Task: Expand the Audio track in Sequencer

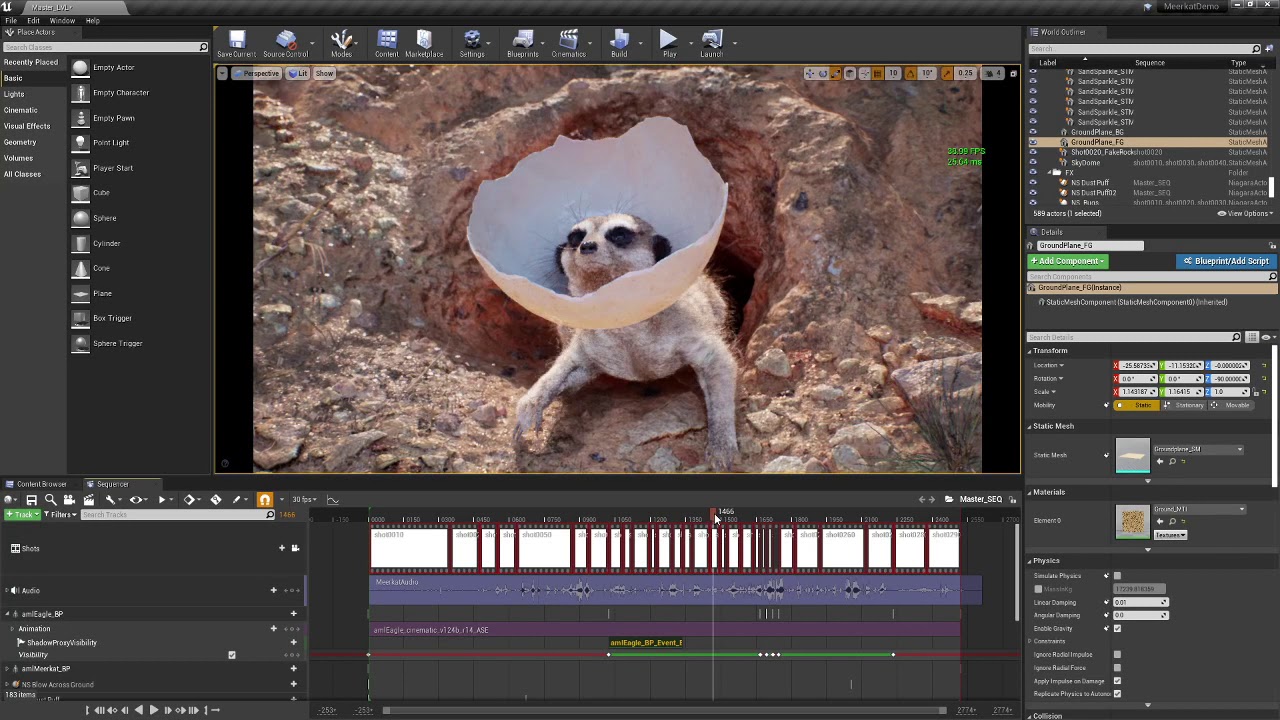Action: [x=6, y=591]
